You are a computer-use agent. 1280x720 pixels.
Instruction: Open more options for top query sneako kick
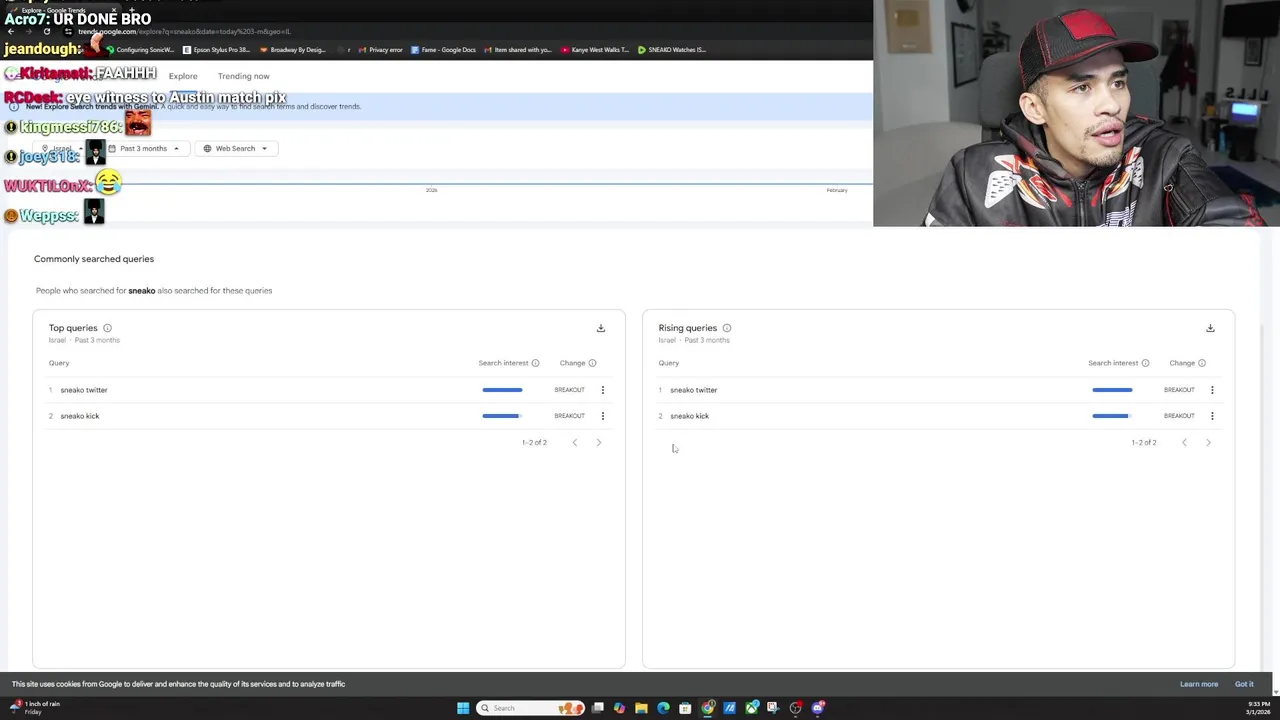pyautogui.click(x=602, y=416)
